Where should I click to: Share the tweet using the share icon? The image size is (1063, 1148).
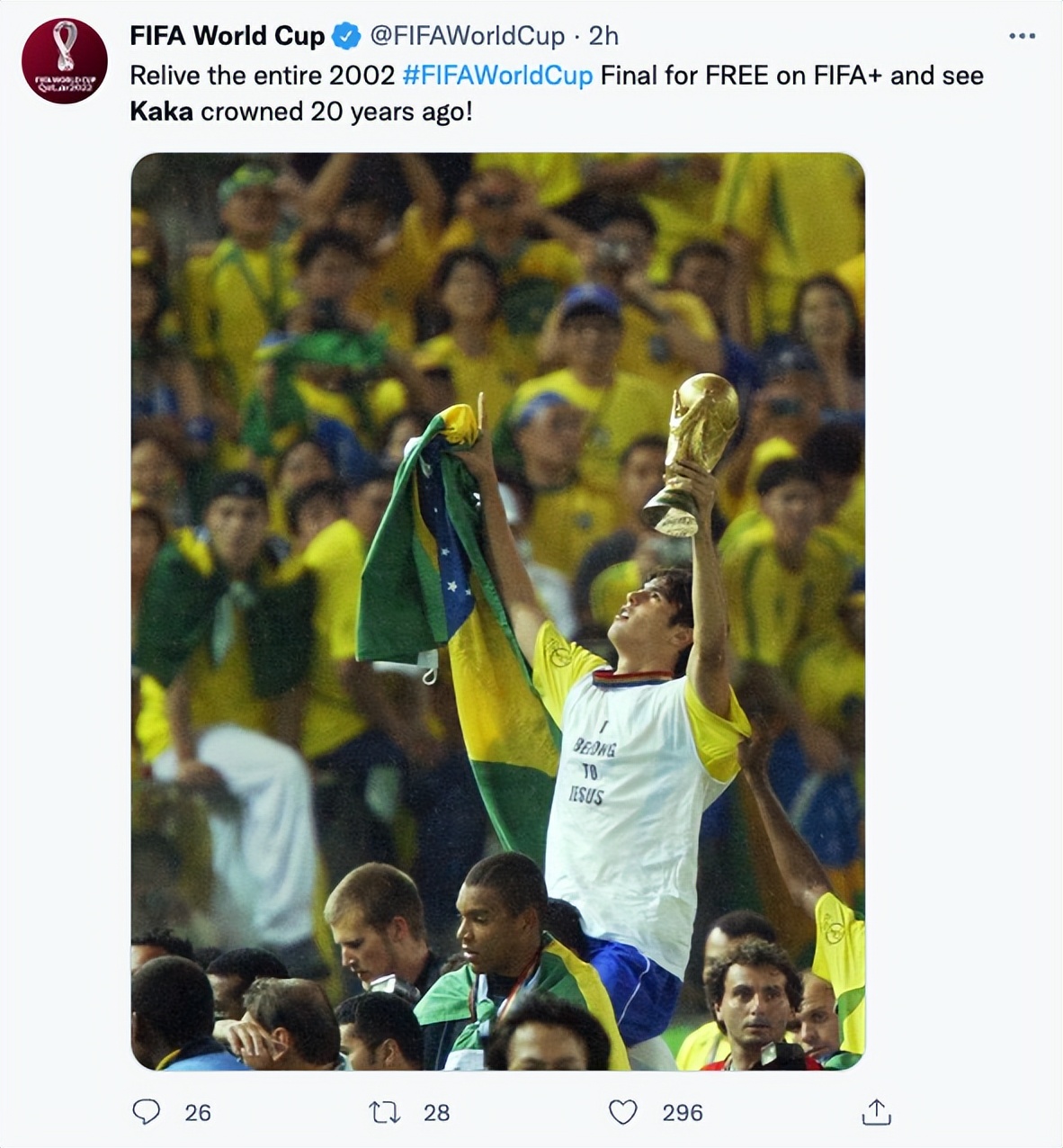coord(876,1112)
